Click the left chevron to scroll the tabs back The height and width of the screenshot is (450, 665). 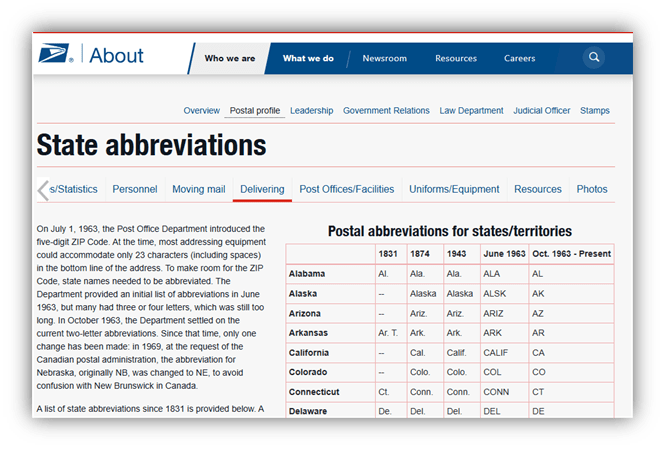click(43, 190)
